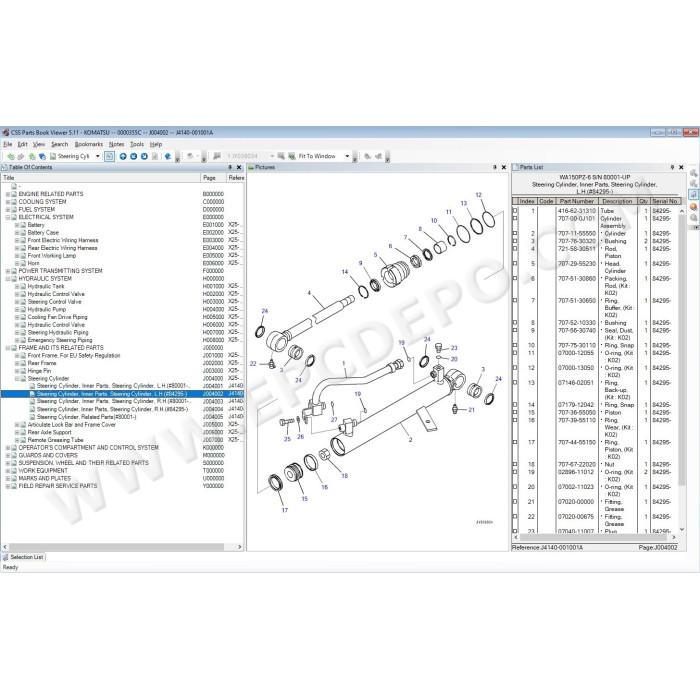Viewport: 700px width, 700px height.
Task: Open the File menu
Action: (8, 144)
